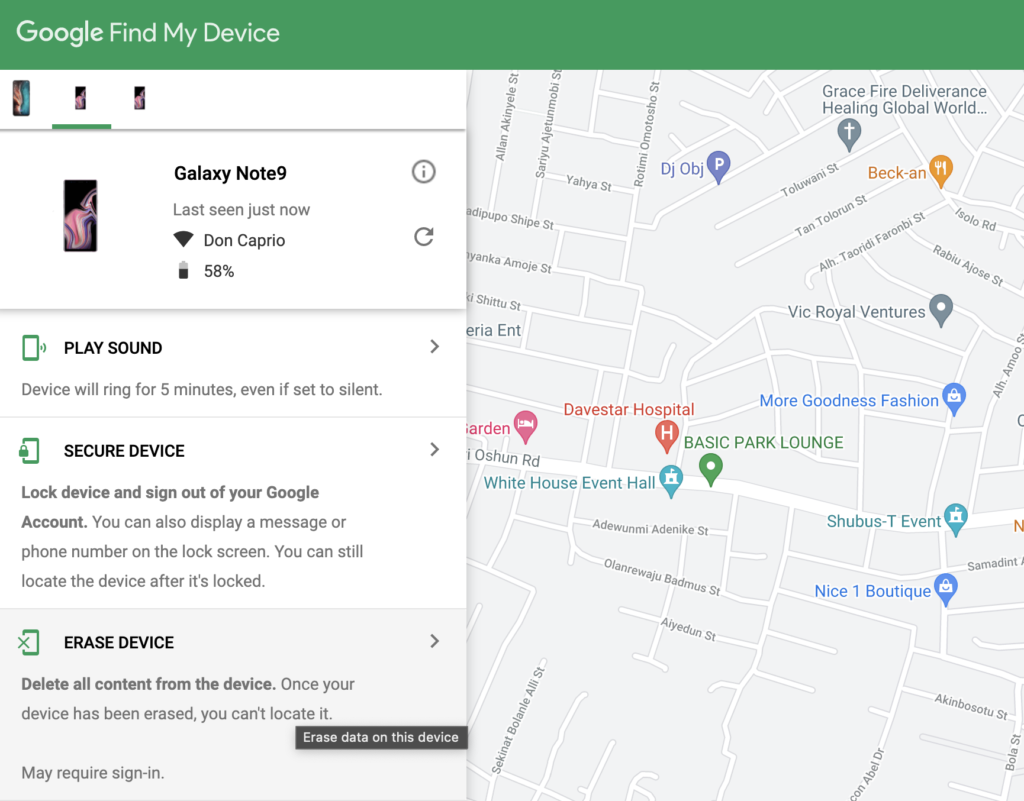Screen dimensions: 1024x801
Task: Select the Grace Fire Deliverance church marker
Action: click(x=849, y=134)
